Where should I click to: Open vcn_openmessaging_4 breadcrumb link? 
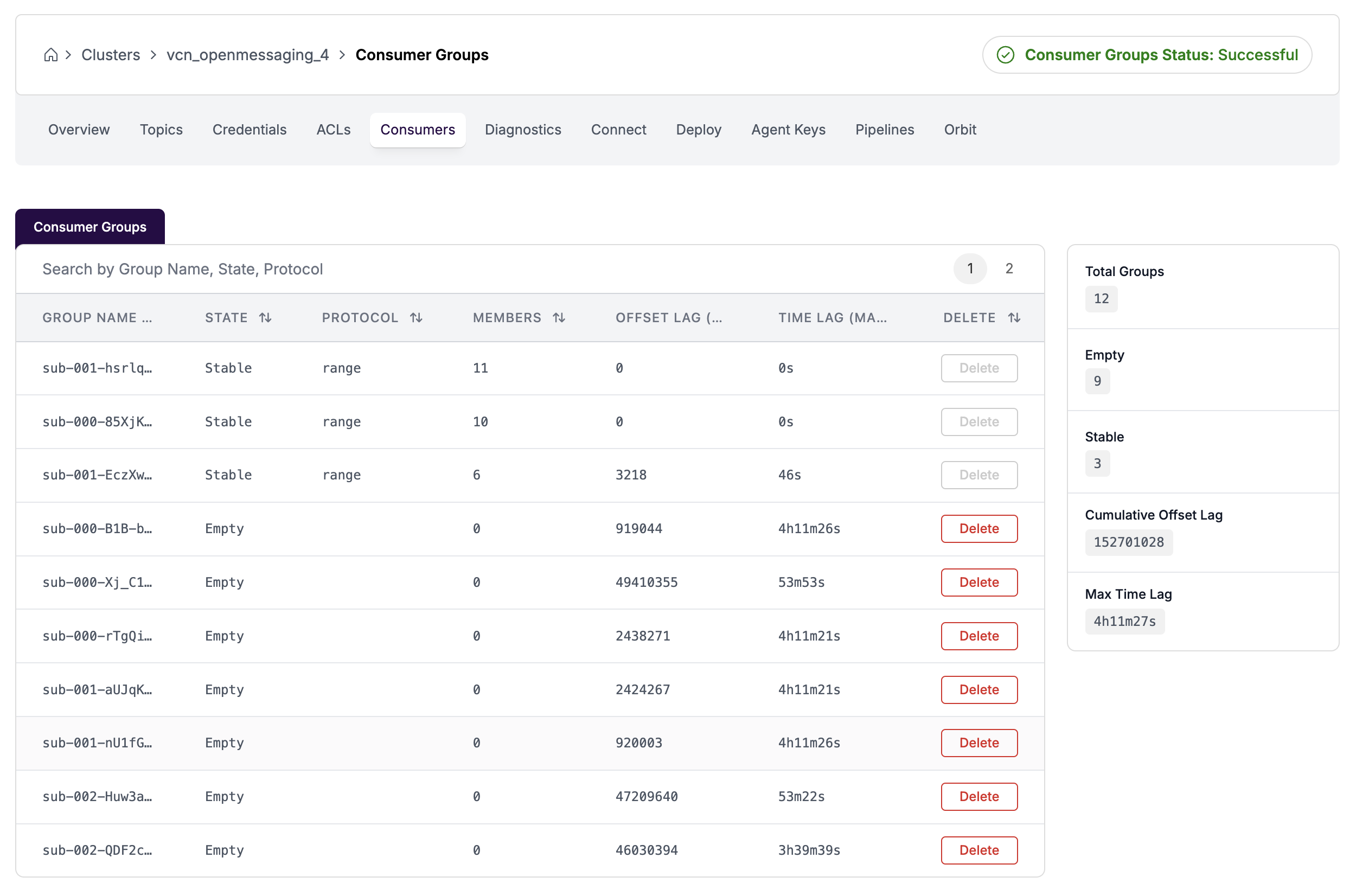pos(247,55)
